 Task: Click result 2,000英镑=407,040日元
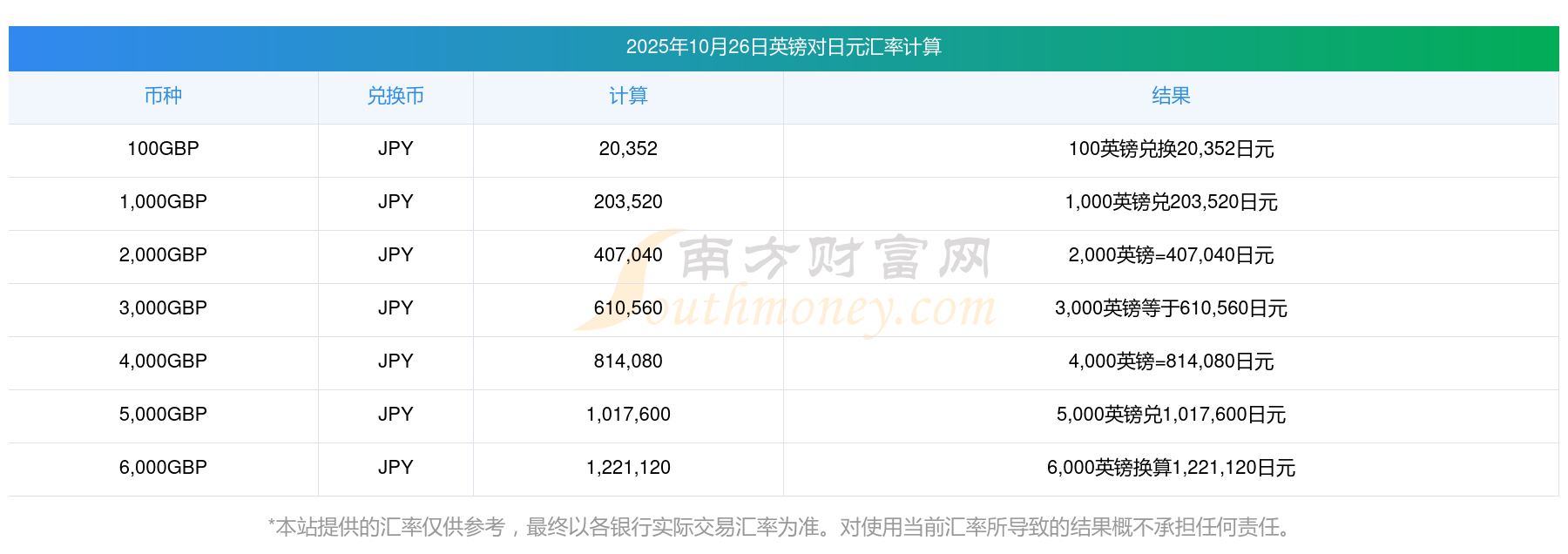click(x=1171, y=255)
